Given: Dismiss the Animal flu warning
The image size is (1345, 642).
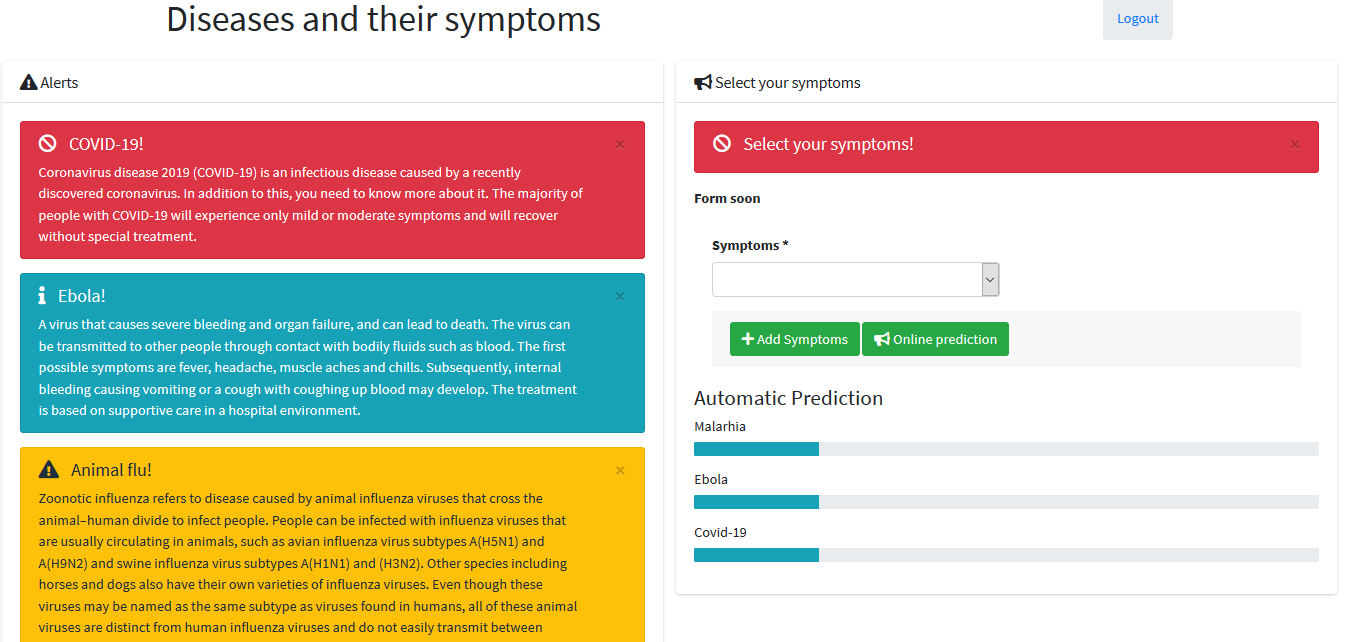Looking at the screenshot, I should coord(620,471).
